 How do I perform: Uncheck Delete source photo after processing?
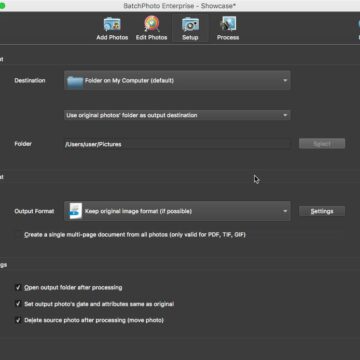point(18,320)
